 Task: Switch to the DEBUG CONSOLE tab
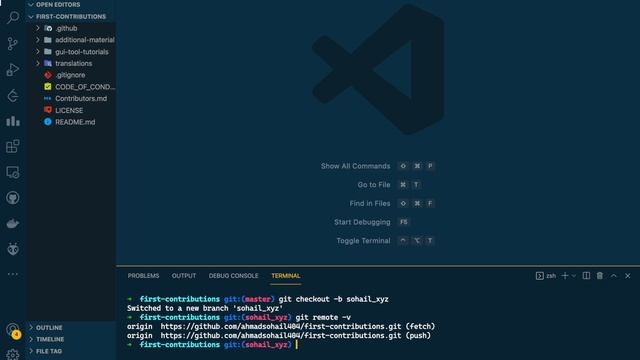point(233,276)
